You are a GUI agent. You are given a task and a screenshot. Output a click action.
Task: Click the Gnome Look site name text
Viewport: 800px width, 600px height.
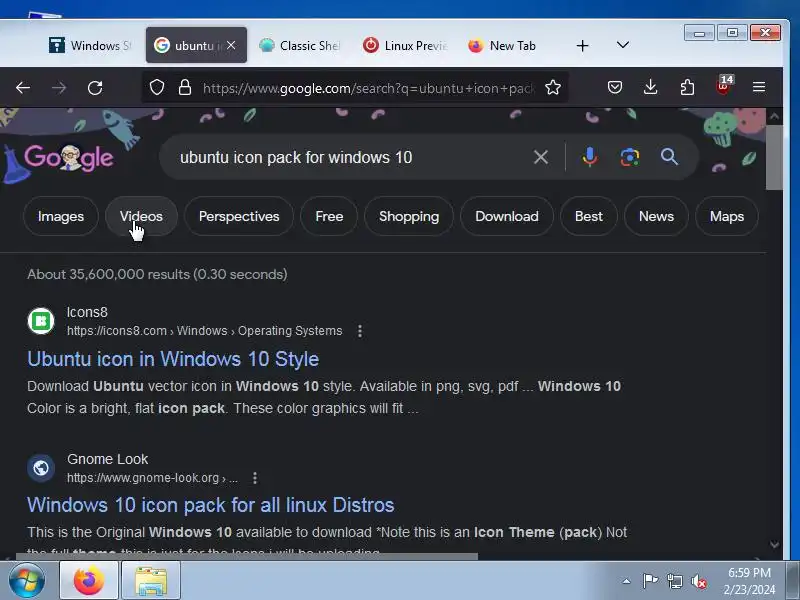(x=108, y=459)
